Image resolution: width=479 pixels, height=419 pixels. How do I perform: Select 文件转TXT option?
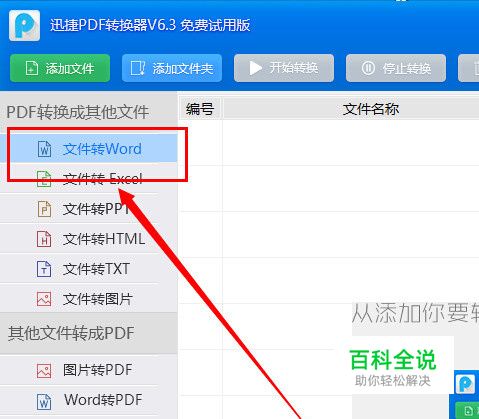[89, 269]
